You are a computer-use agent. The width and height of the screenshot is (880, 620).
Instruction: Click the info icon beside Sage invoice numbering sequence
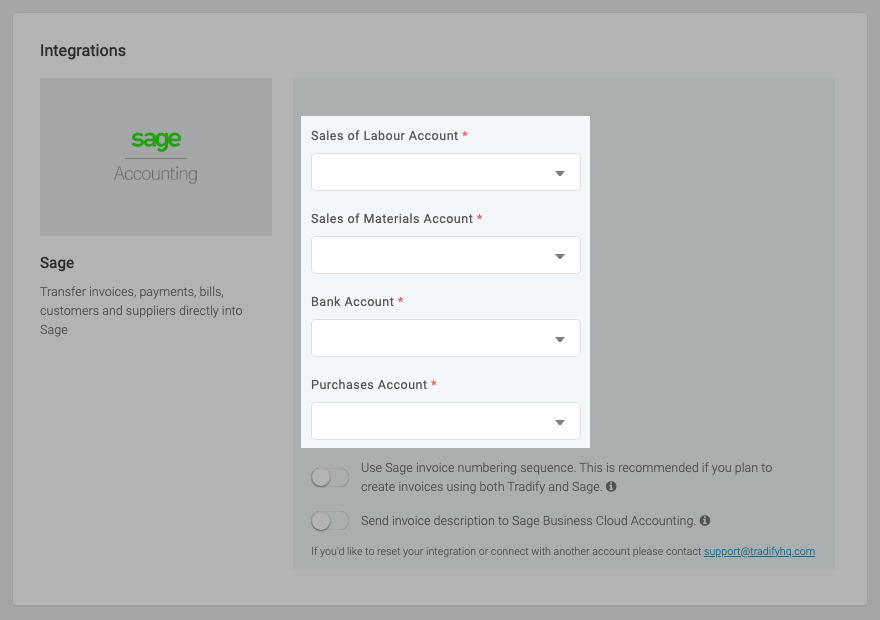(611, 489)
